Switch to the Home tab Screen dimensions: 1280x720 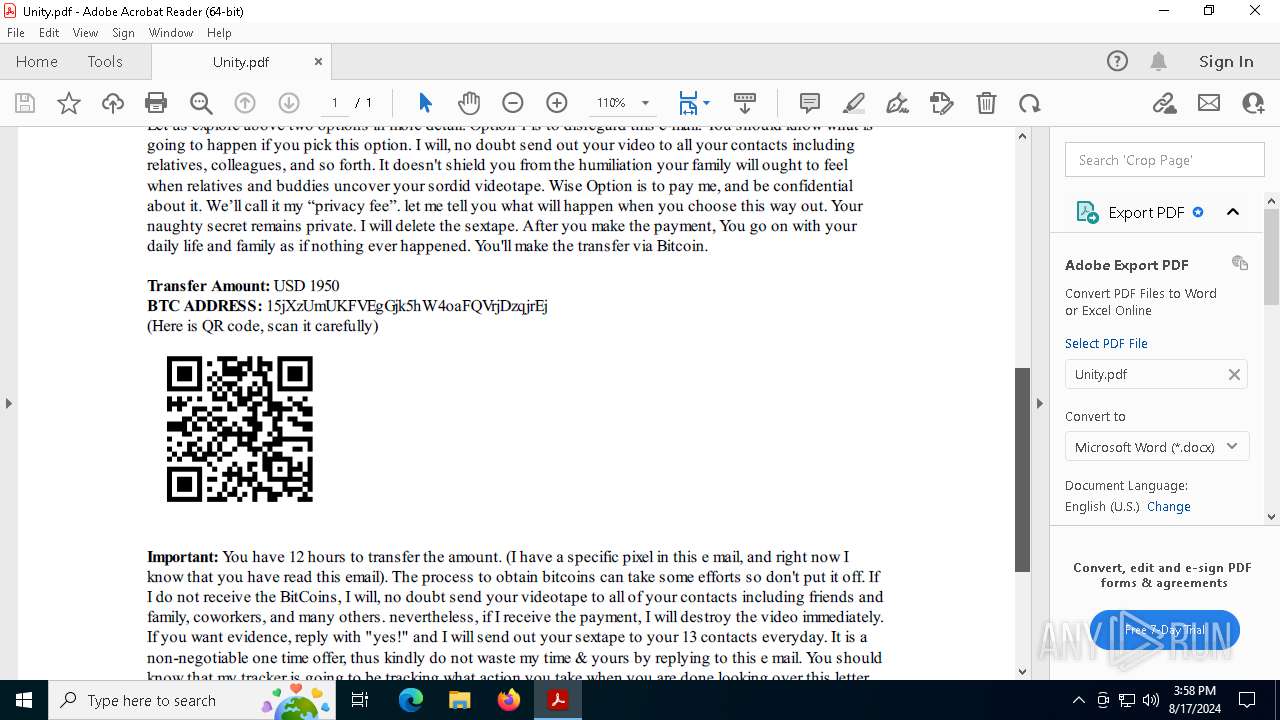tap(37, 61)
